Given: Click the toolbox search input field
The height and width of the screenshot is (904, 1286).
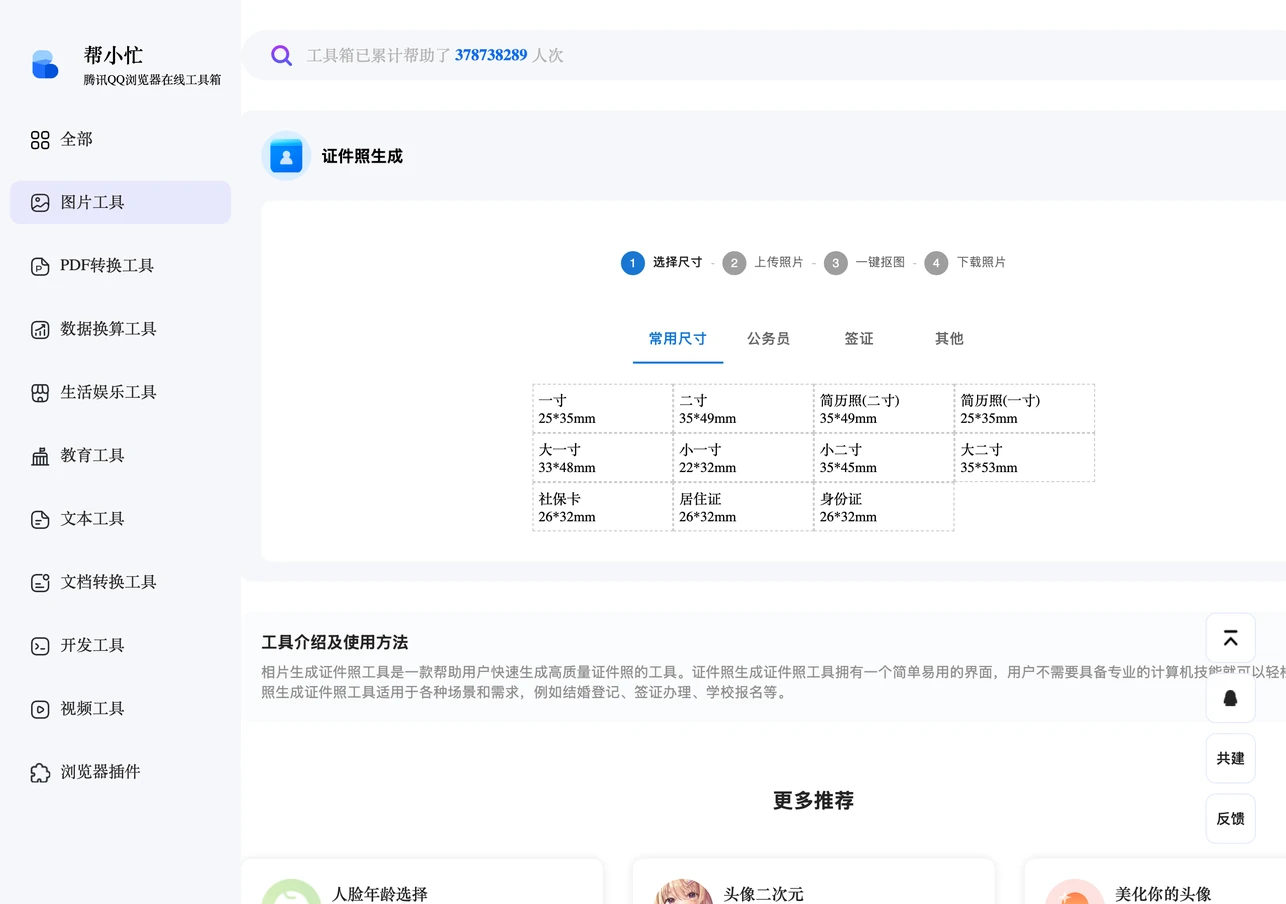Looking at the screenshot, I should tap(764, 55).
